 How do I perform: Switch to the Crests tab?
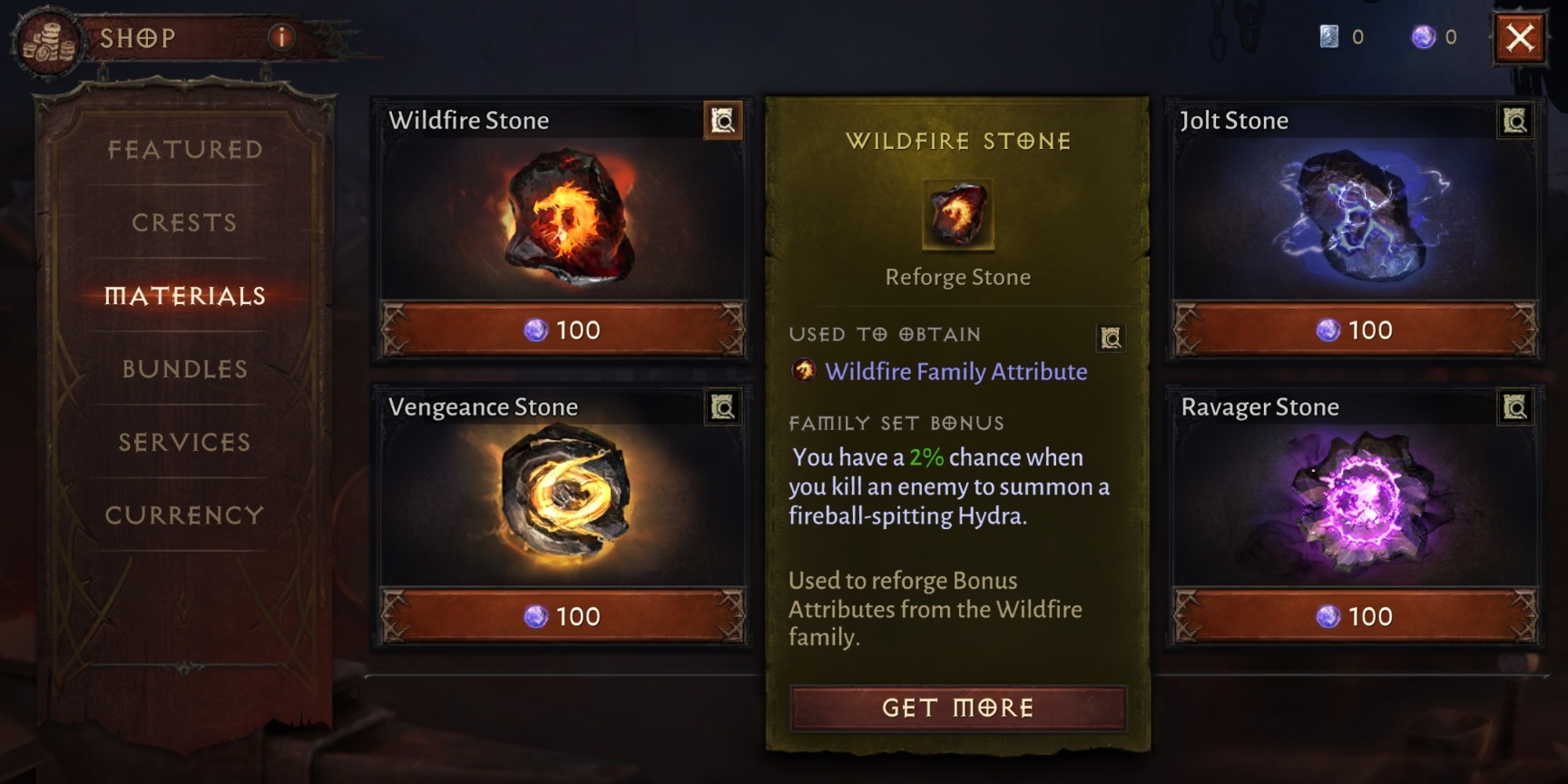click(185, 222)
